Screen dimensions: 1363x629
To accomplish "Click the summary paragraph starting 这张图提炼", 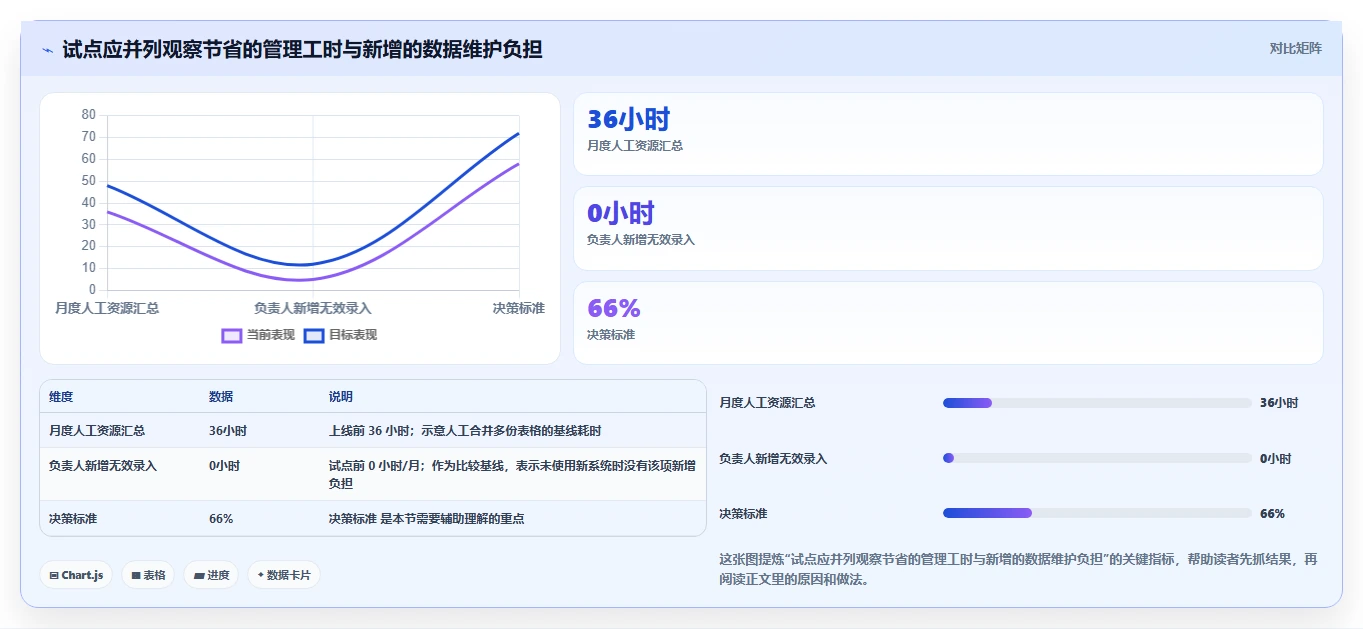I will (1019, 569).
